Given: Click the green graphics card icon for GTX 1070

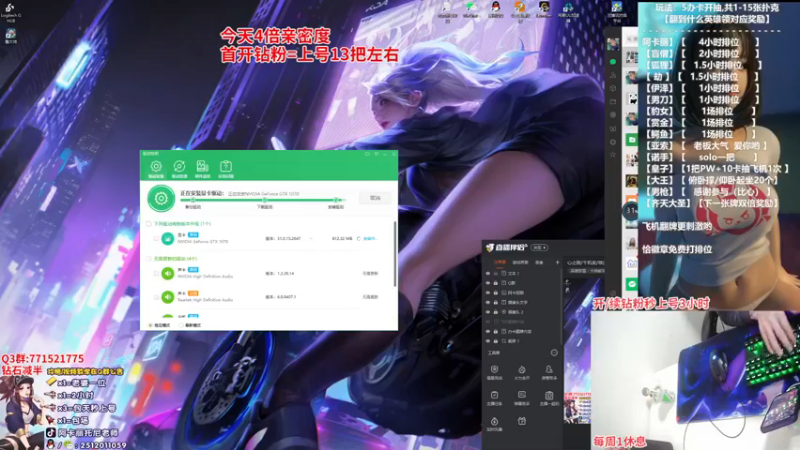Looking at the screenshot, I should [x=168, y=238].
